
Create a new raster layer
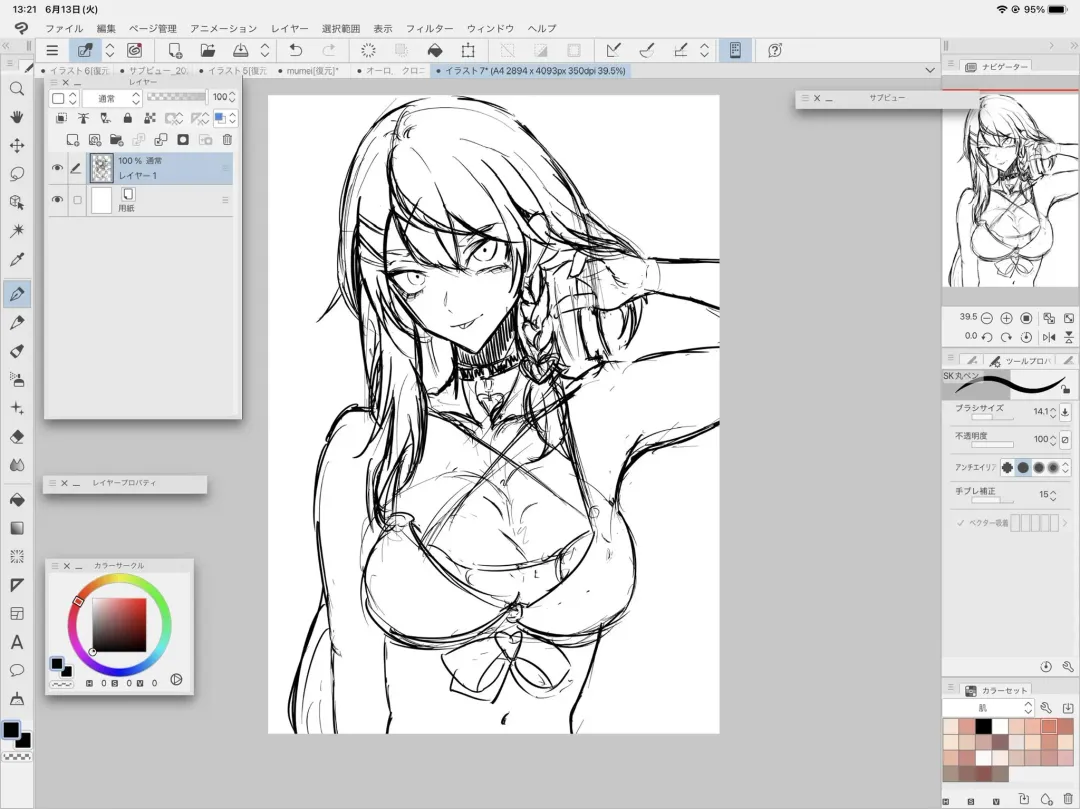pyautogui.click(x=72, y=140)
